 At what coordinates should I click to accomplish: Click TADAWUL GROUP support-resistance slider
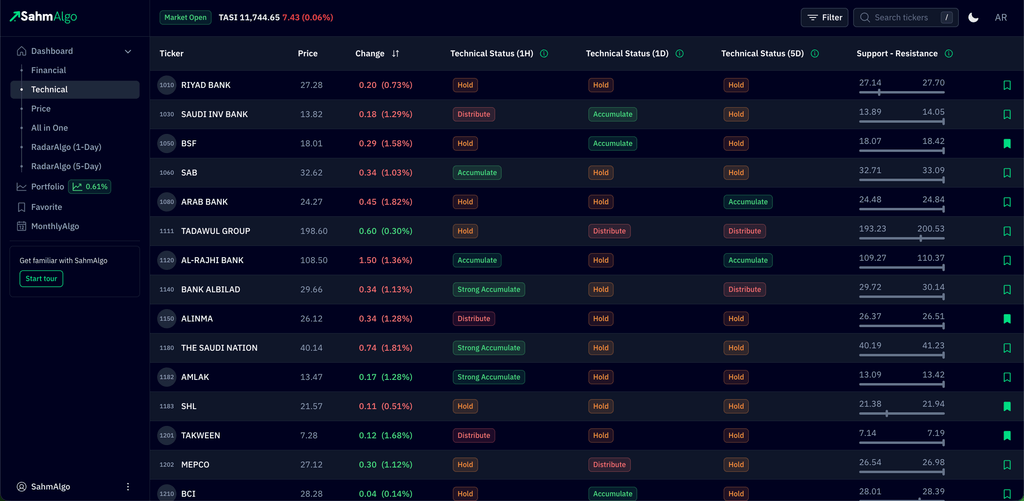click(901, 239)
